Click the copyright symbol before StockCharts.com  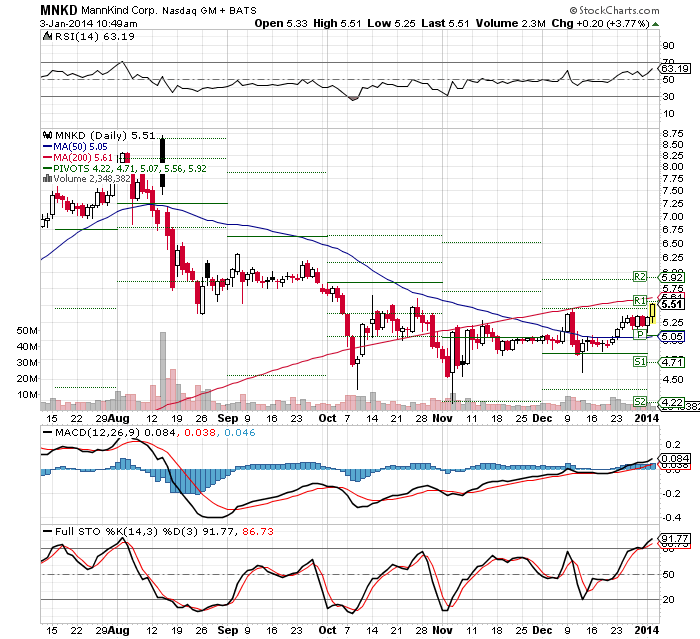click(573, 10)
